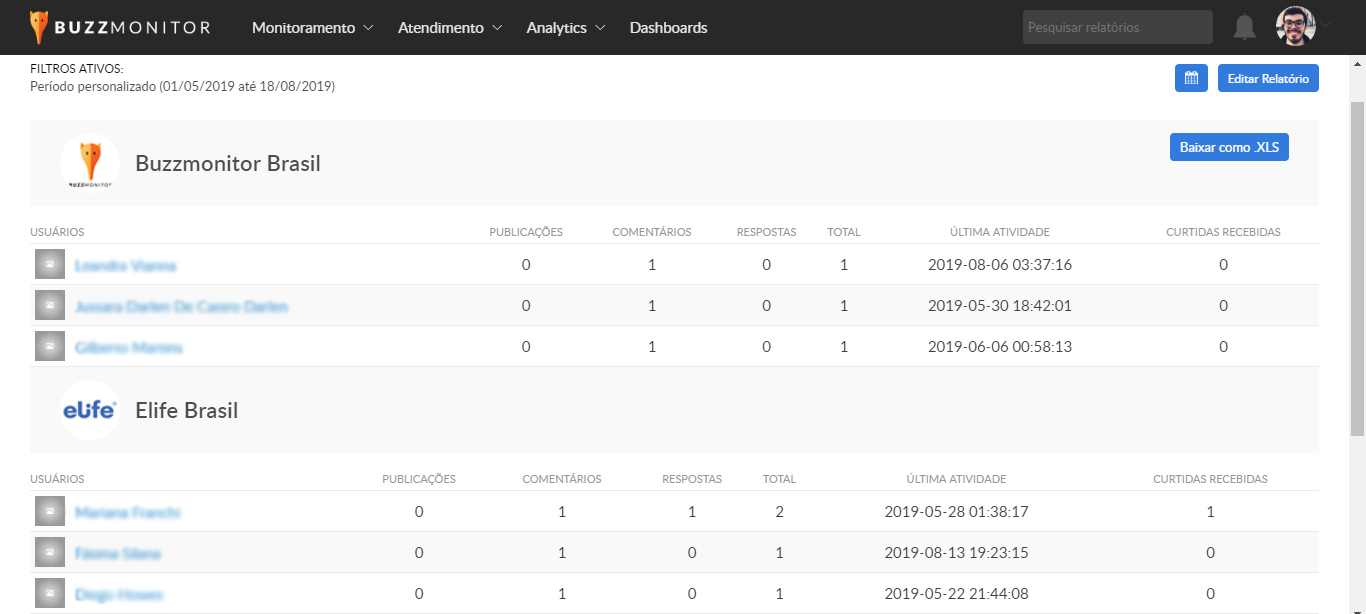Click avatar beside Leandro Vianna
Viewport: 1366px width, 614px height.
(50, 265)
